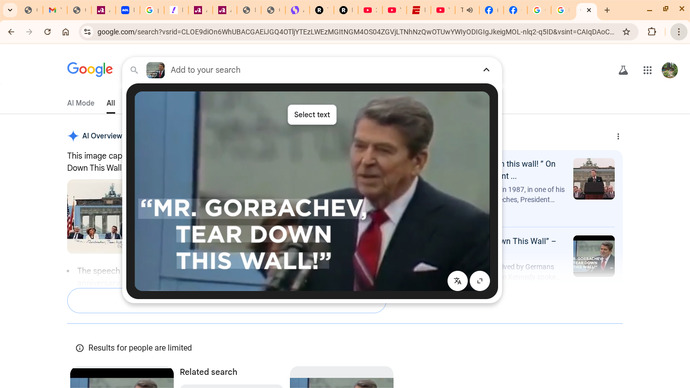Open AI Overview more options dots
This screenshot has width=690, height=388.
tap(618, 136)
